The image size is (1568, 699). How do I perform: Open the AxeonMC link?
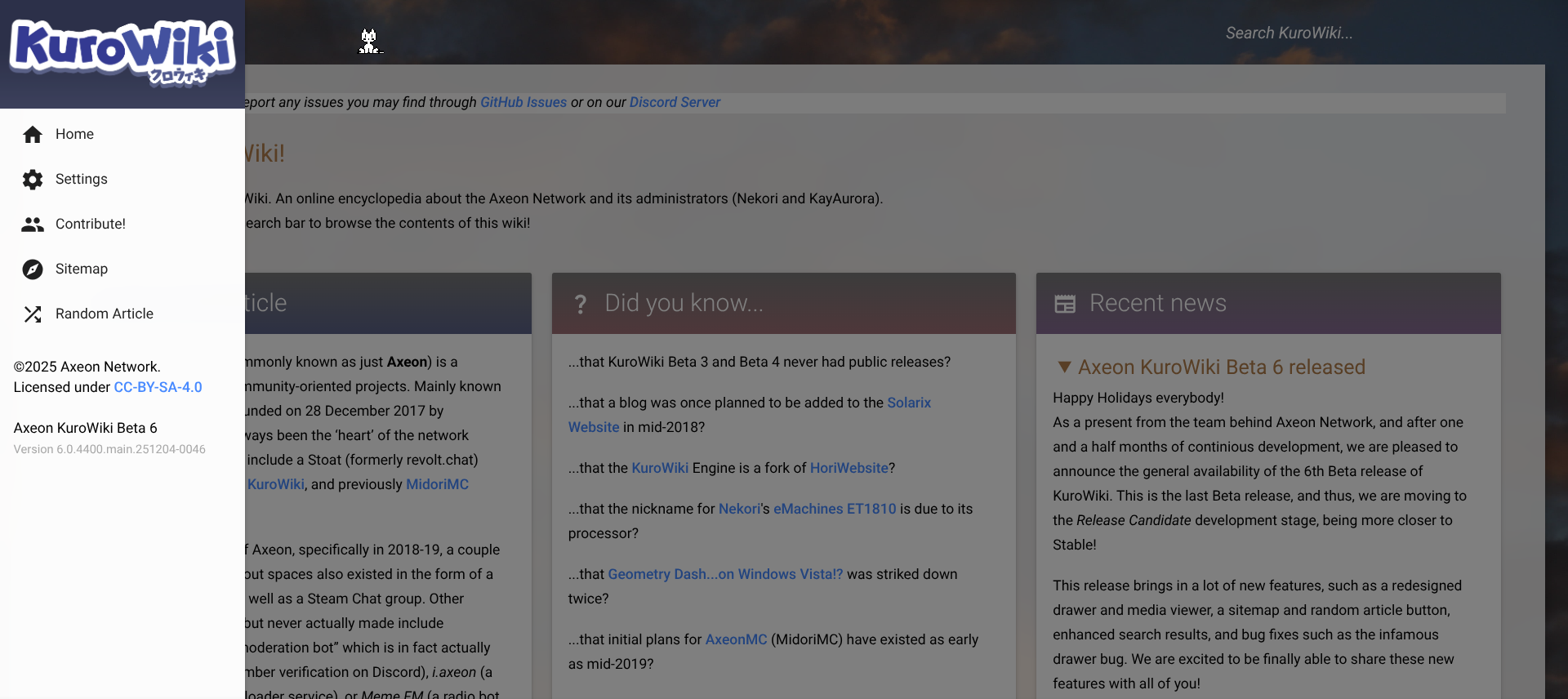click(737, 639)
